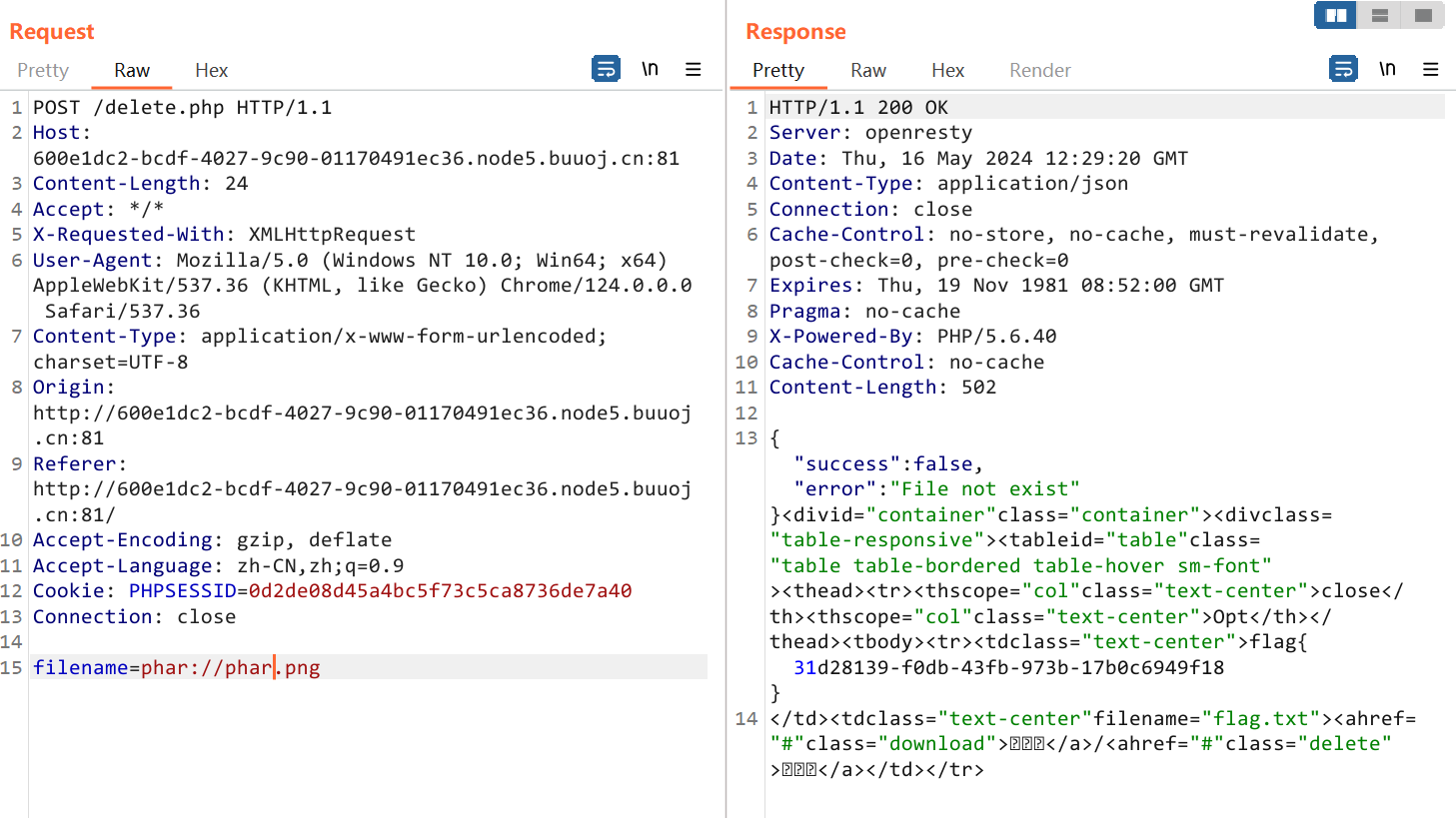Select side-by-side split layout icon
Screen dimensions: 1456x818
click(x=1335, y=15)
